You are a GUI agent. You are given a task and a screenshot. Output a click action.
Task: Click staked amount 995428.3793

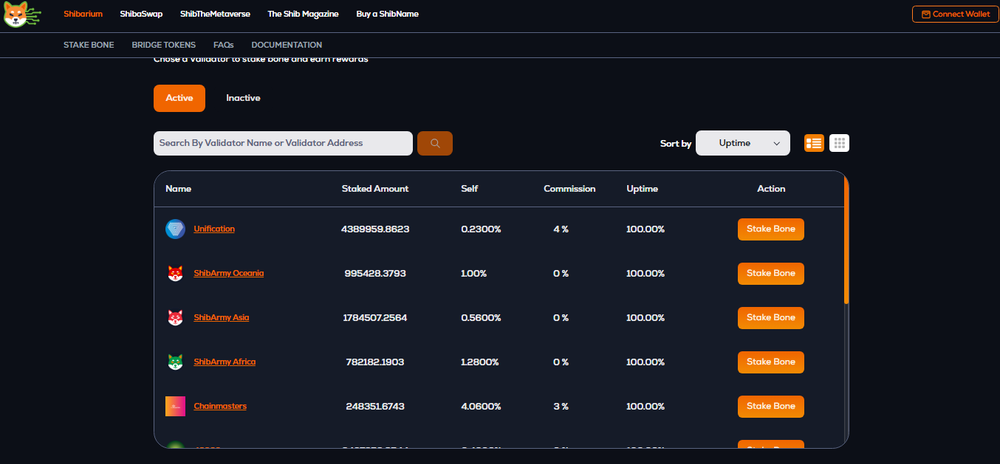click(x=375, y=273)
